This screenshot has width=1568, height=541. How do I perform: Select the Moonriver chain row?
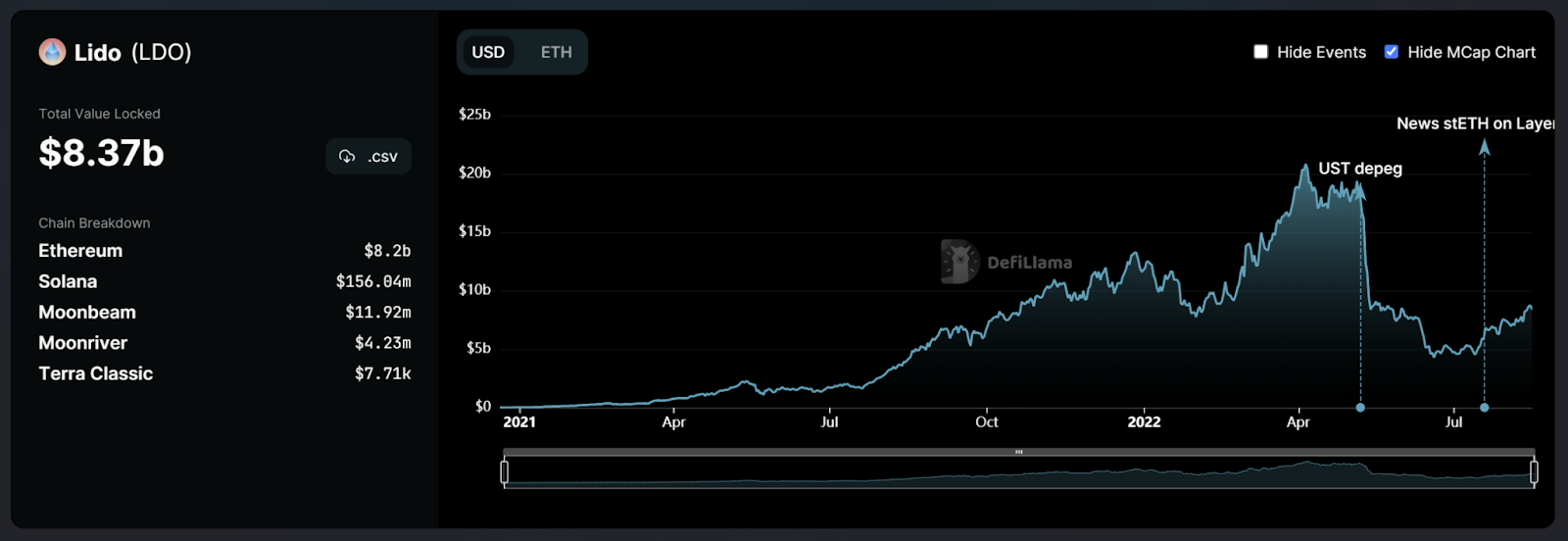pos(224,343)
